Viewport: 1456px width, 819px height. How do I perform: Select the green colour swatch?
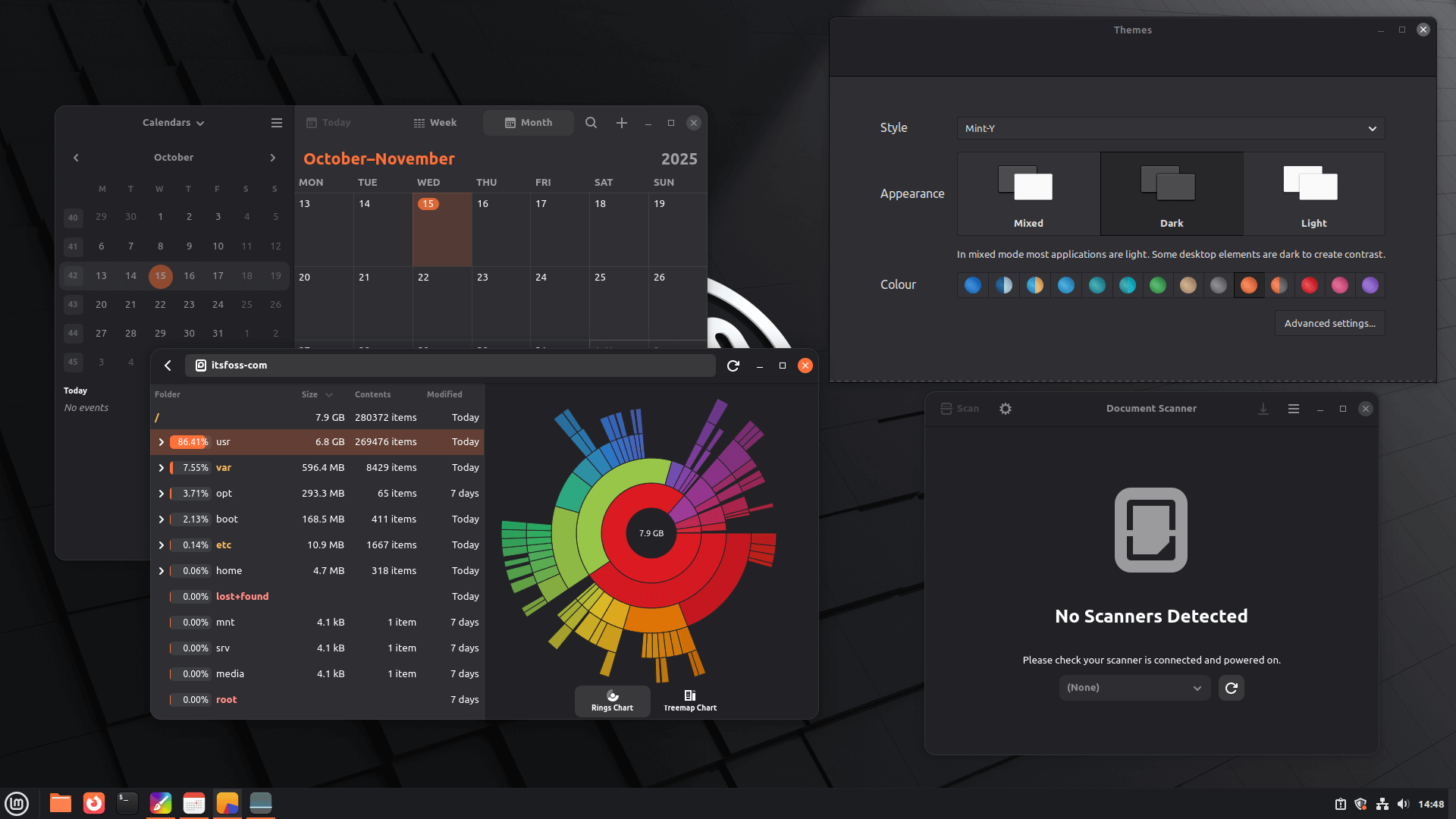point(1158,286)
